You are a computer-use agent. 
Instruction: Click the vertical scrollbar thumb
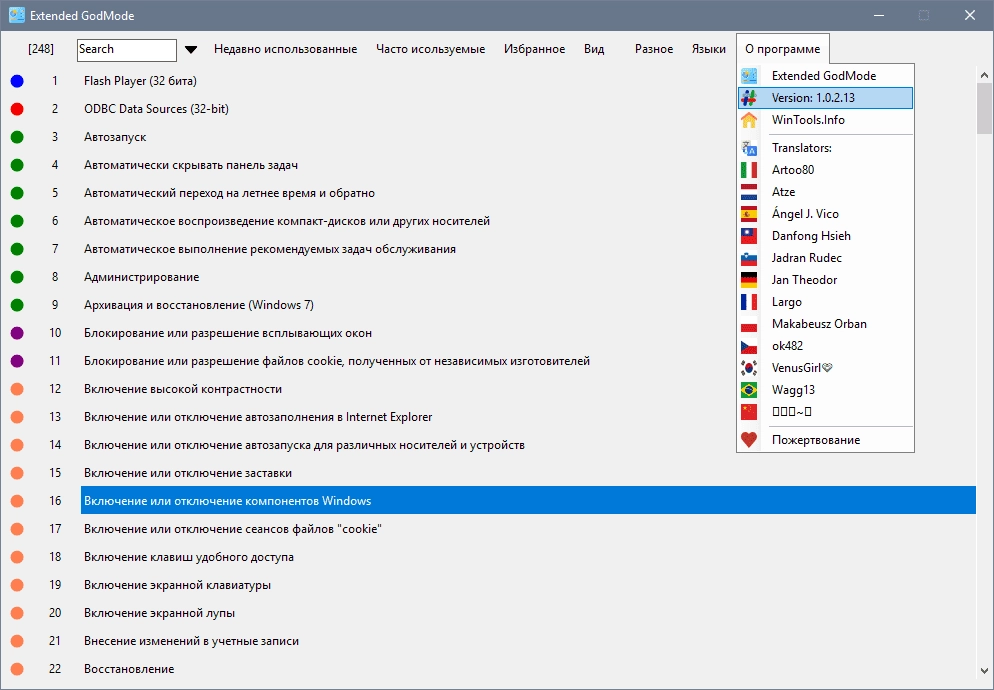click(x=984, y=108)
